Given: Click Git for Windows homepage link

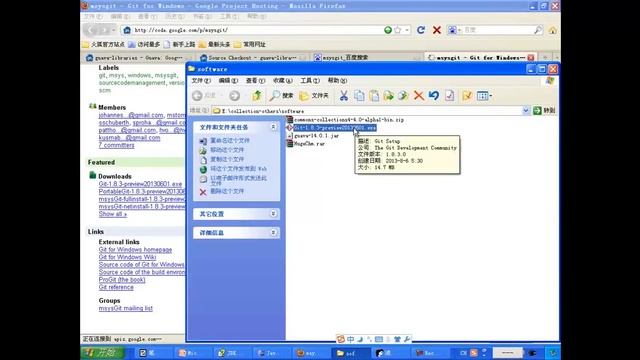Looking at the screenshot, I should point(135,249).
